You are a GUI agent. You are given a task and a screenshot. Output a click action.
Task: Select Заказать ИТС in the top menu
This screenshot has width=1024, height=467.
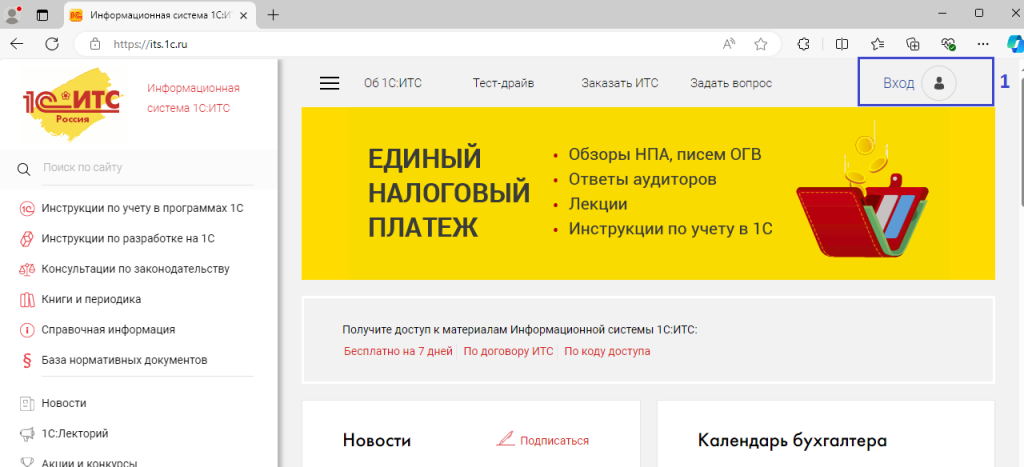pos(620,83)
